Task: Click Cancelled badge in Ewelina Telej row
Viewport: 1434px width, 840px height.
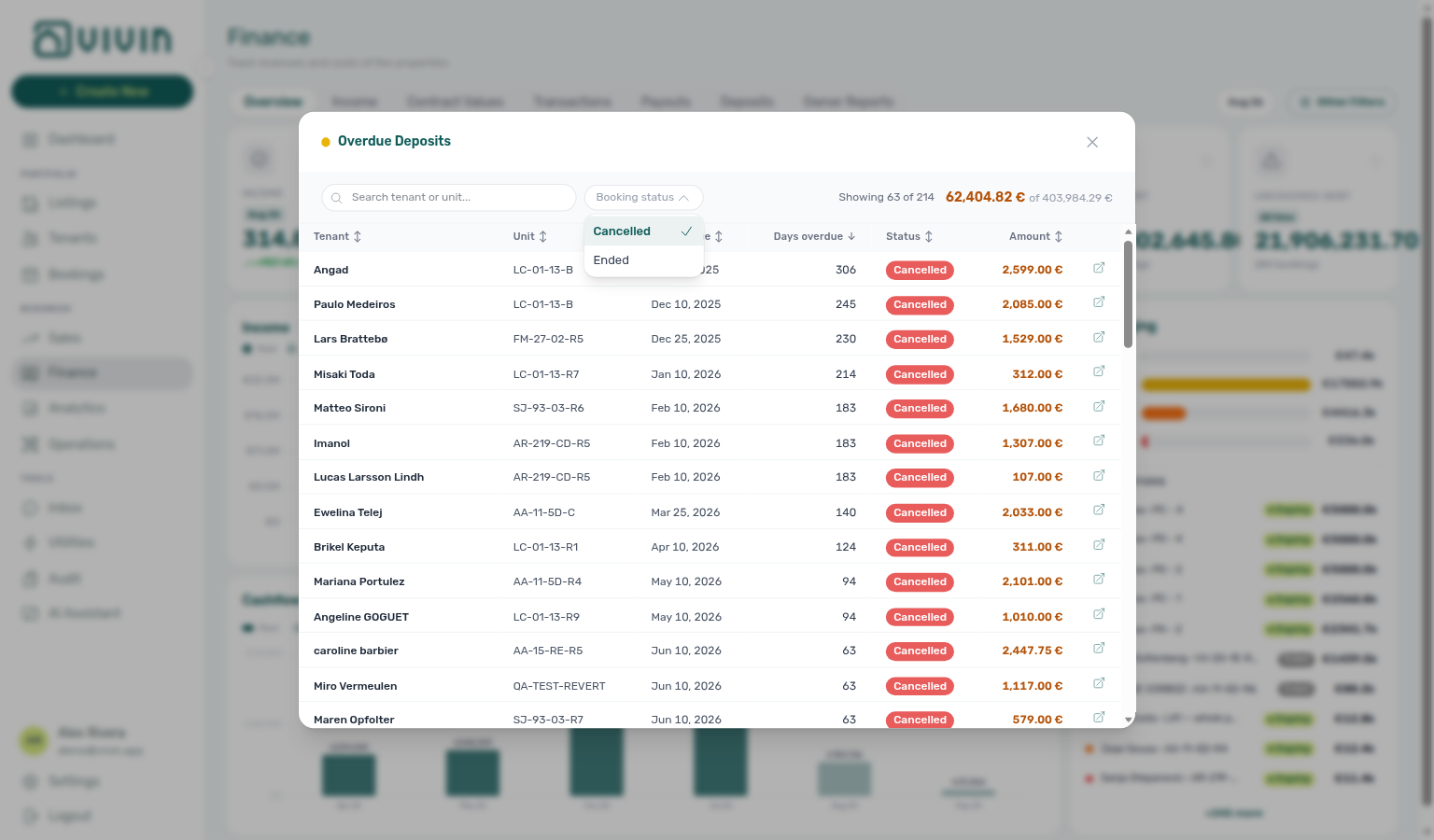Action: (920, 513)
